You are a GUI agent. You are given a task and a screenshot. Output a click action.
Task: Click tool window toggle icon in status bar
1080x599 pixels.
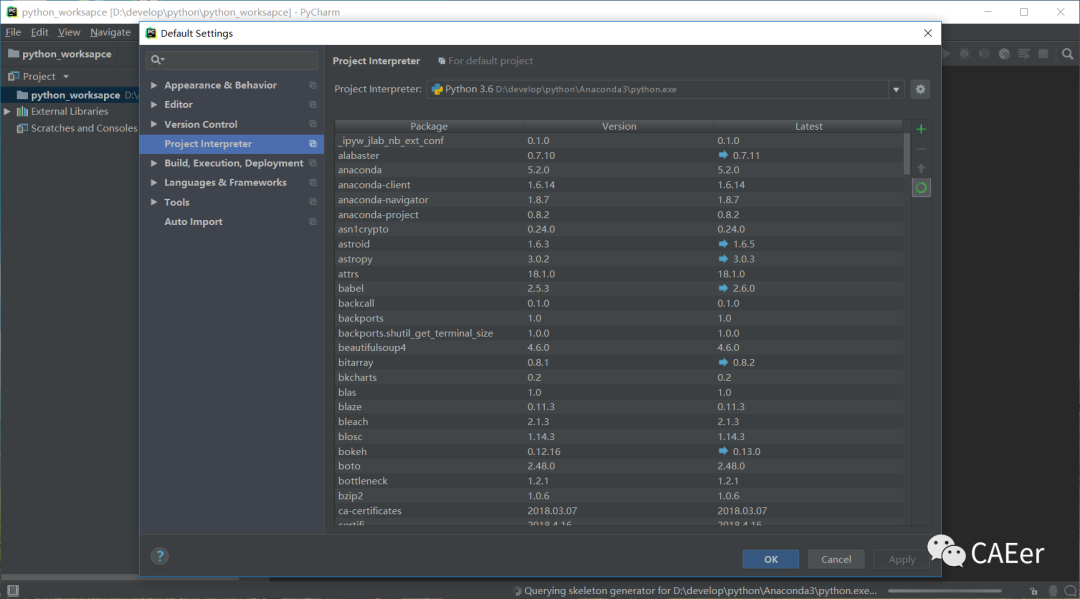coord(13,590)
